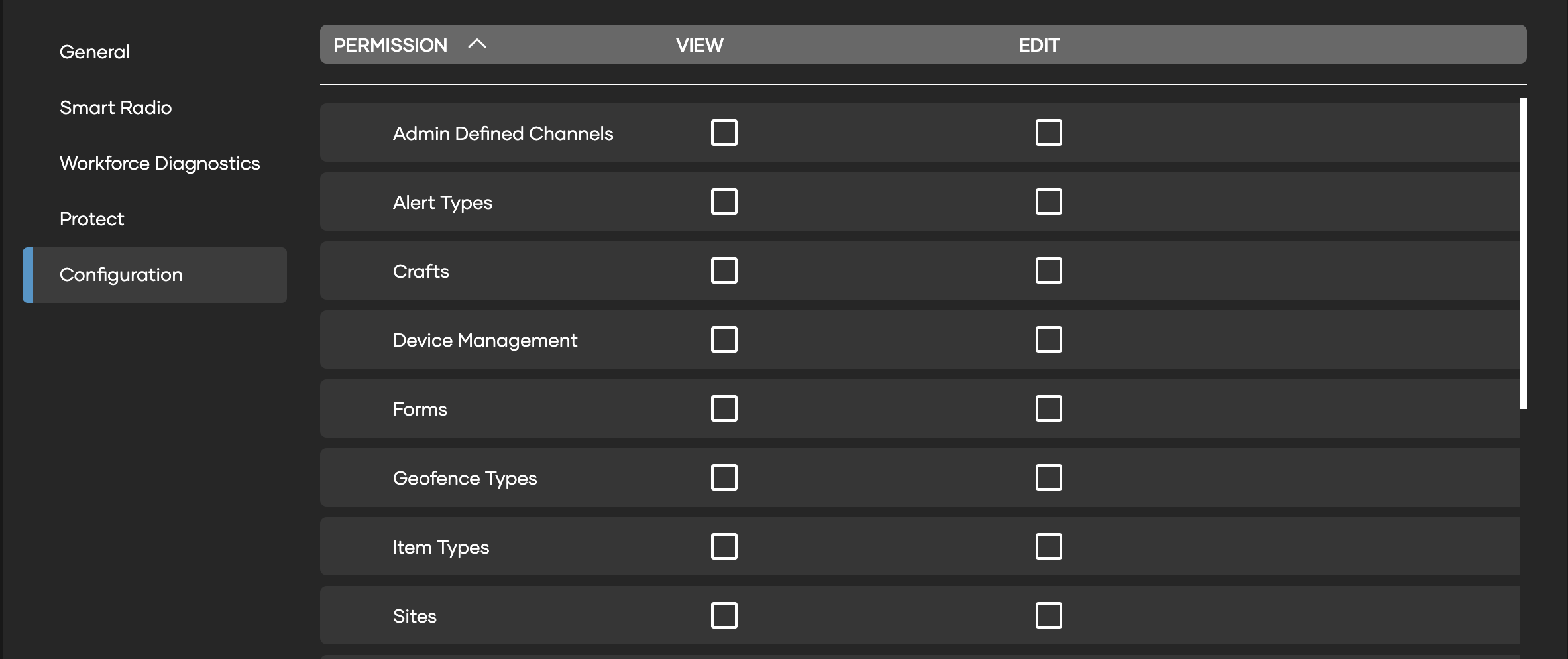Tick the Forms Edit checkbox

pos(1048,408)
